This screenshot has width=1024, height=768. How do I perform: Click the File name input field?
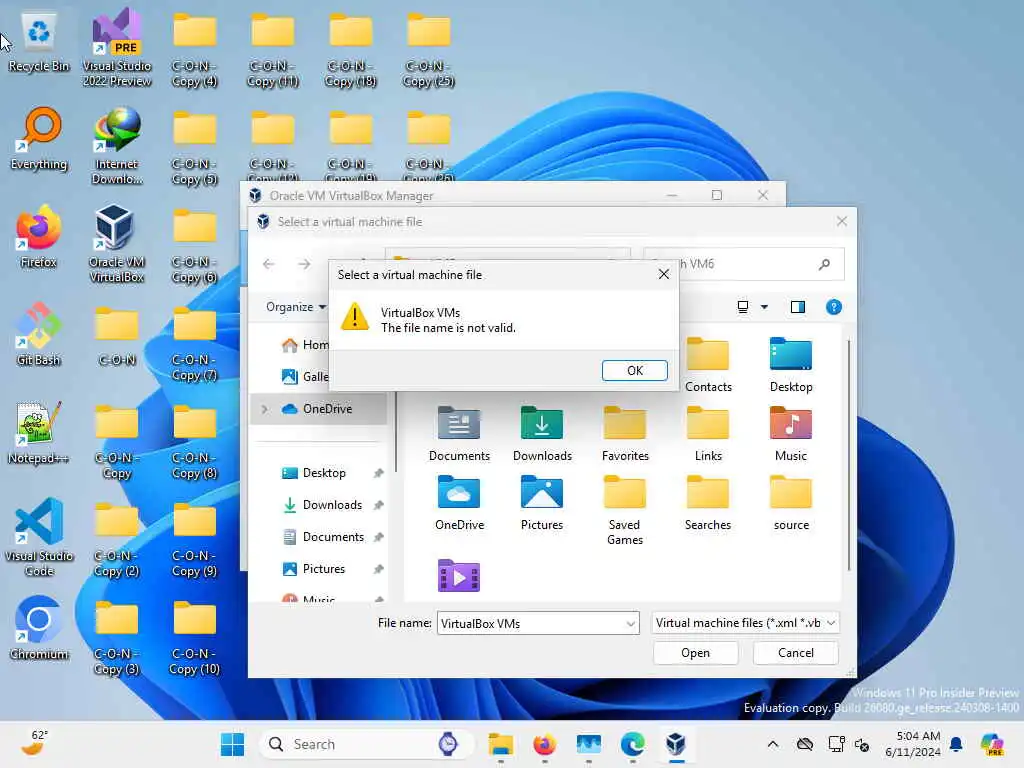pos(530,623)
